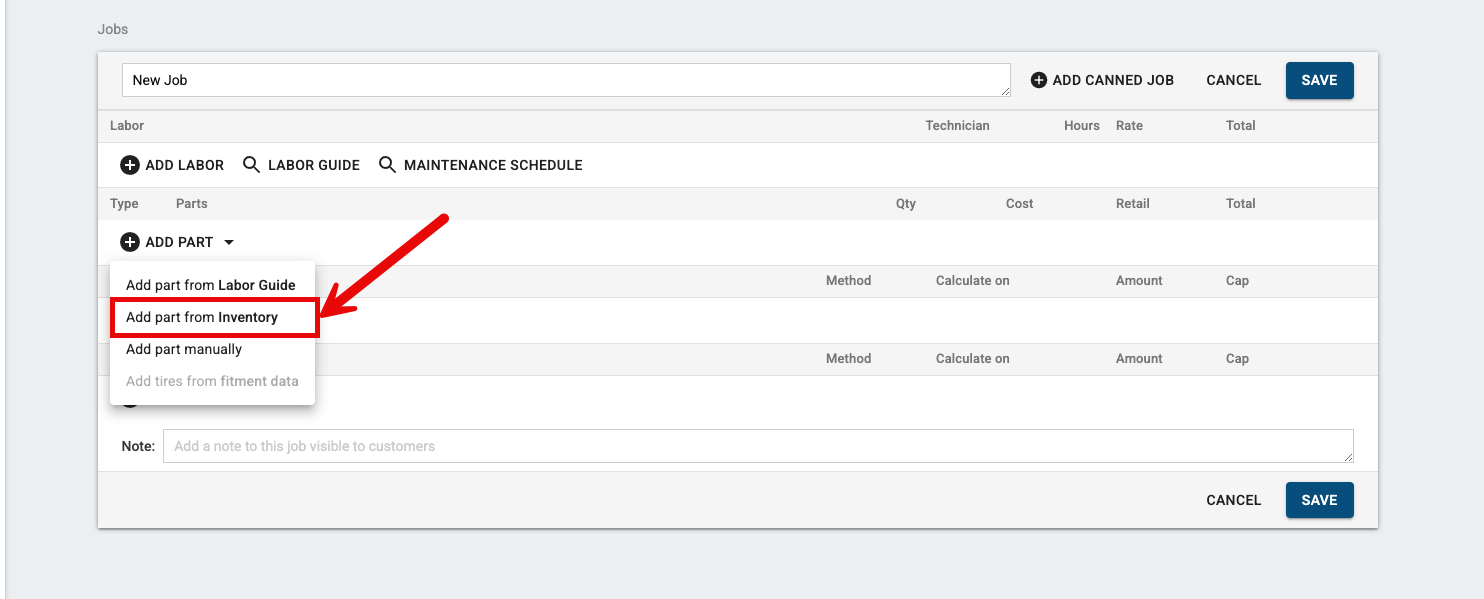Click the ADD LABOR plus icon
Image resolution: width=1484 pixels, height=599 pixels.
[130, 165]
